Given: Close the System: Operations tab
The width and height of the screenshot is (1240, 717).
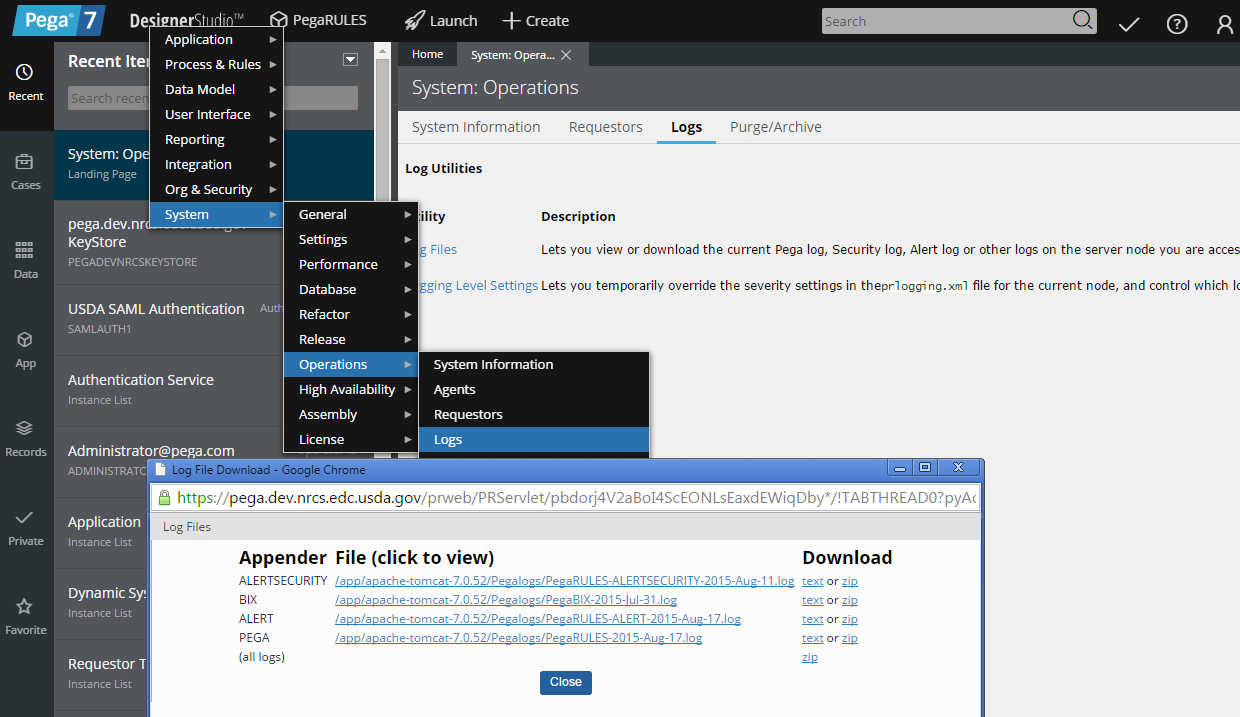Looking at the screenshot, I should (x=566, y=55).
